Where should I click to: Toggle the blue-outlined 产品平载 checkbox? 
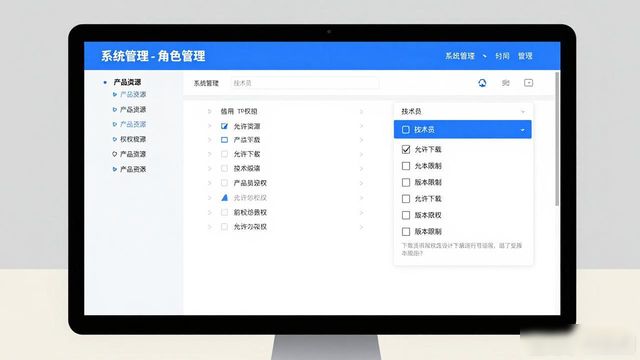[x=224, y=140]
